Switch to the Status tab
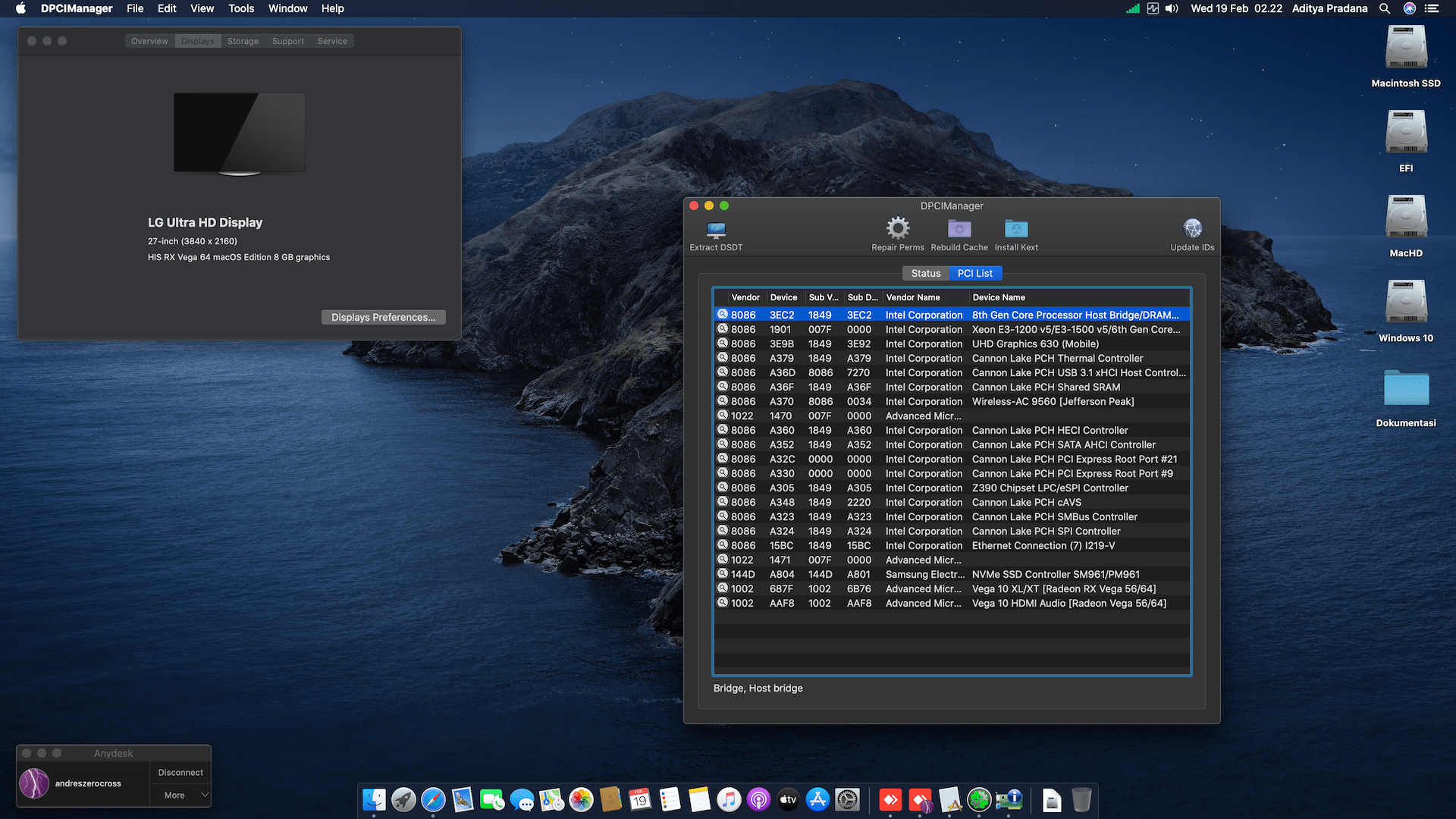Screen dimensions: 1456x819 [925, 273]
